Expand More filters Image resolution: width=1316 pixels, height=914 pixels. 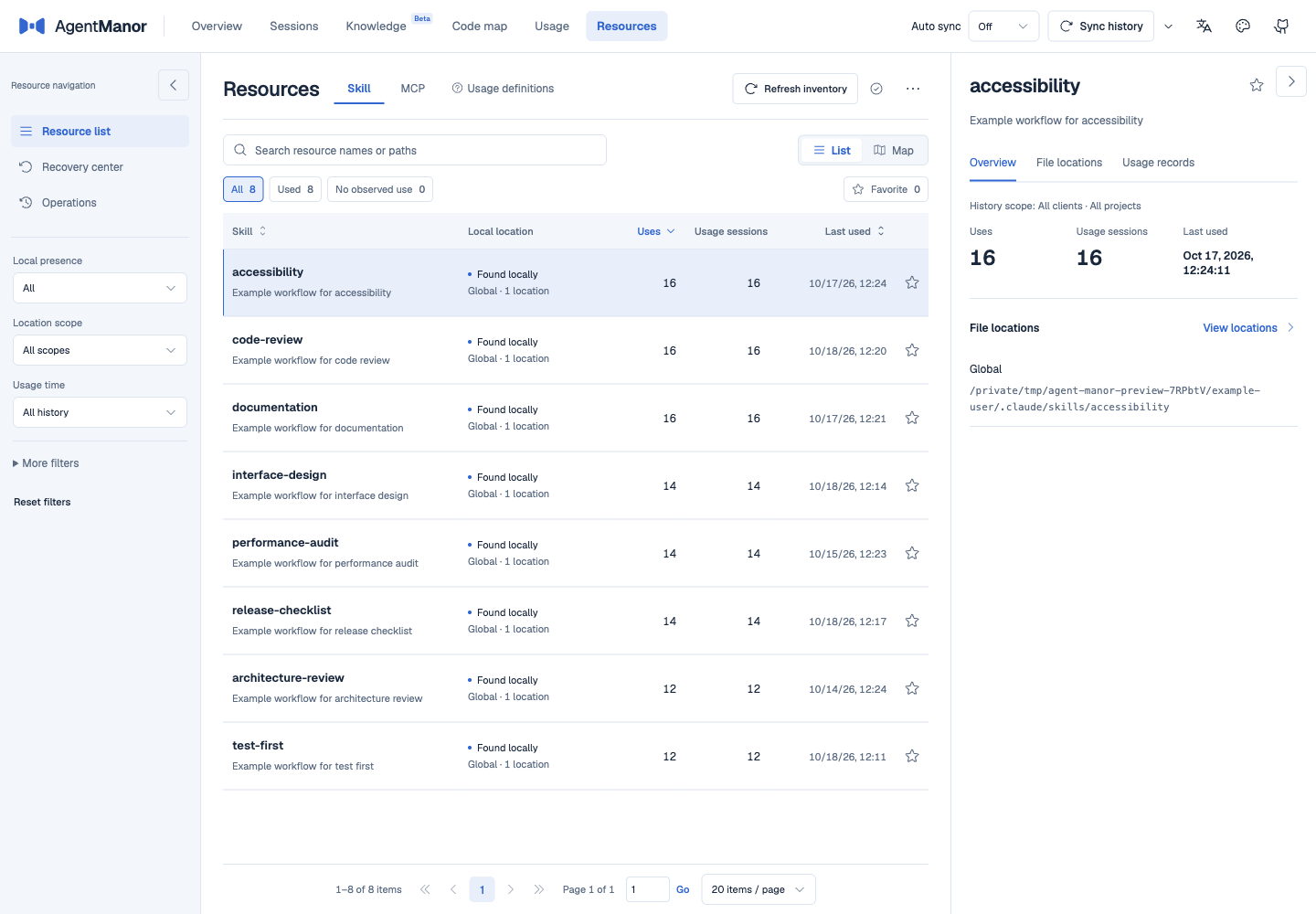pyautogui.click(x=46, y=463)
